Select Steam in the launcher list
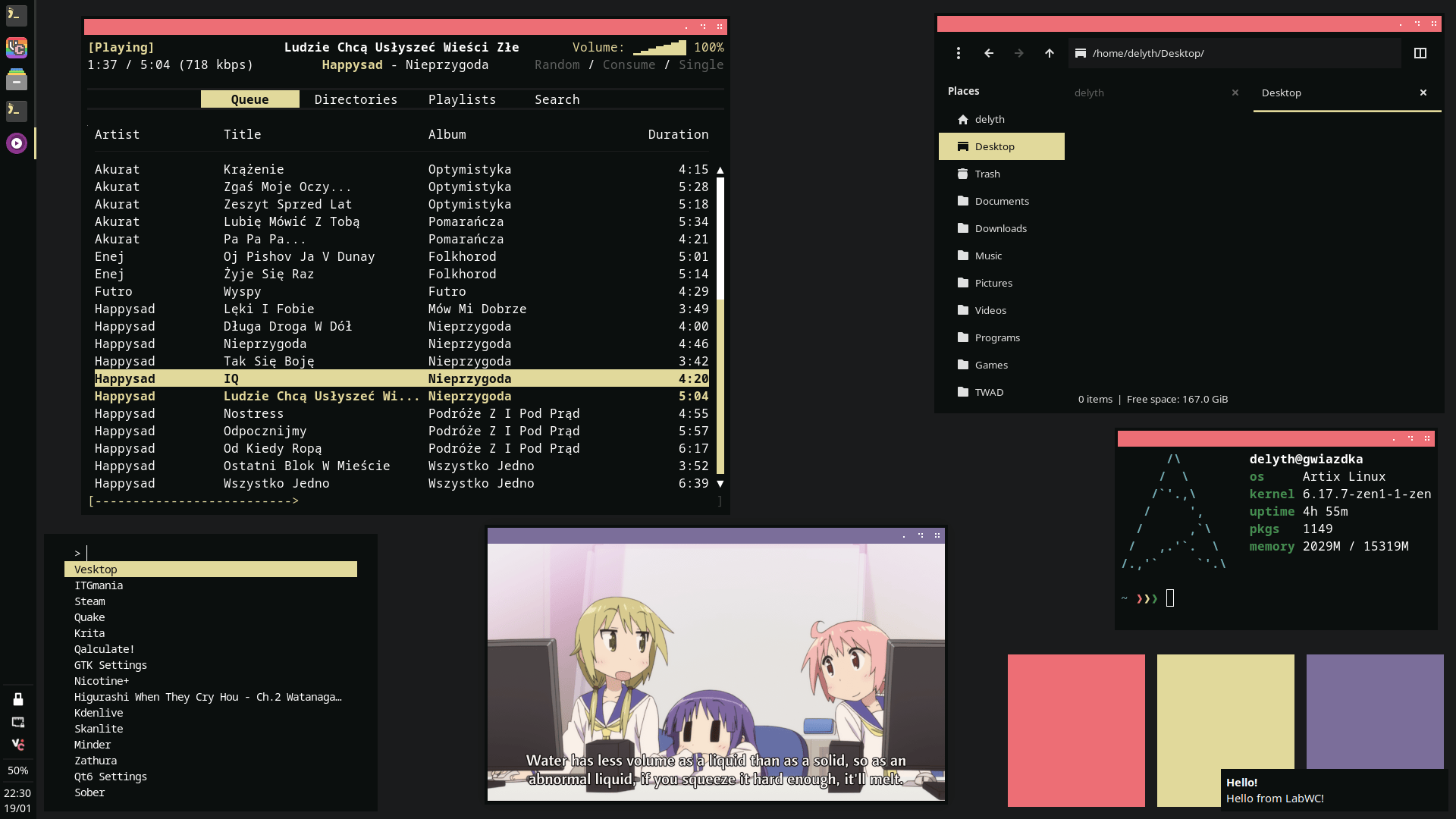The width and height of the screenshot is (1456, 819). [89, 601]
